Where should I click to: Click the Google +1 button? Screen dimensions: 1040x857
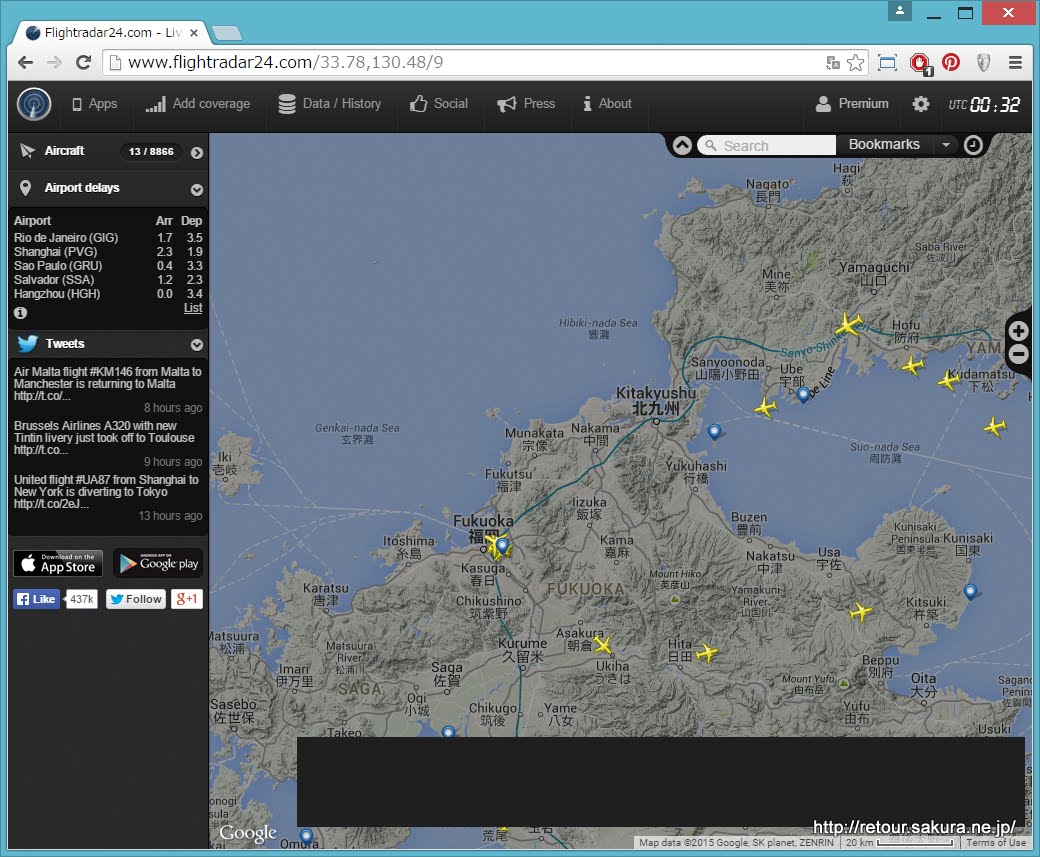click(x=187, y=599)
